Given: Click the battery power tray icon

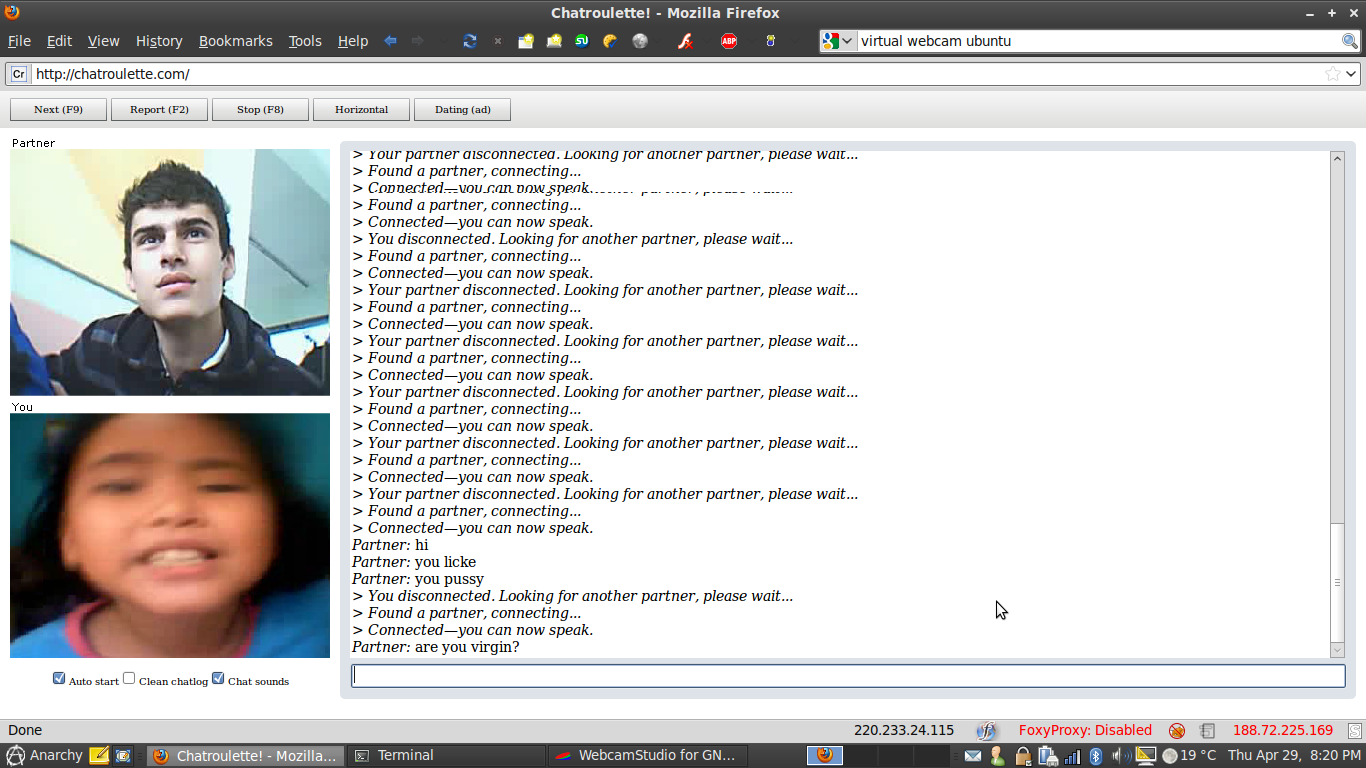Looking at the screenshot, I should [x=1047, y=756].
